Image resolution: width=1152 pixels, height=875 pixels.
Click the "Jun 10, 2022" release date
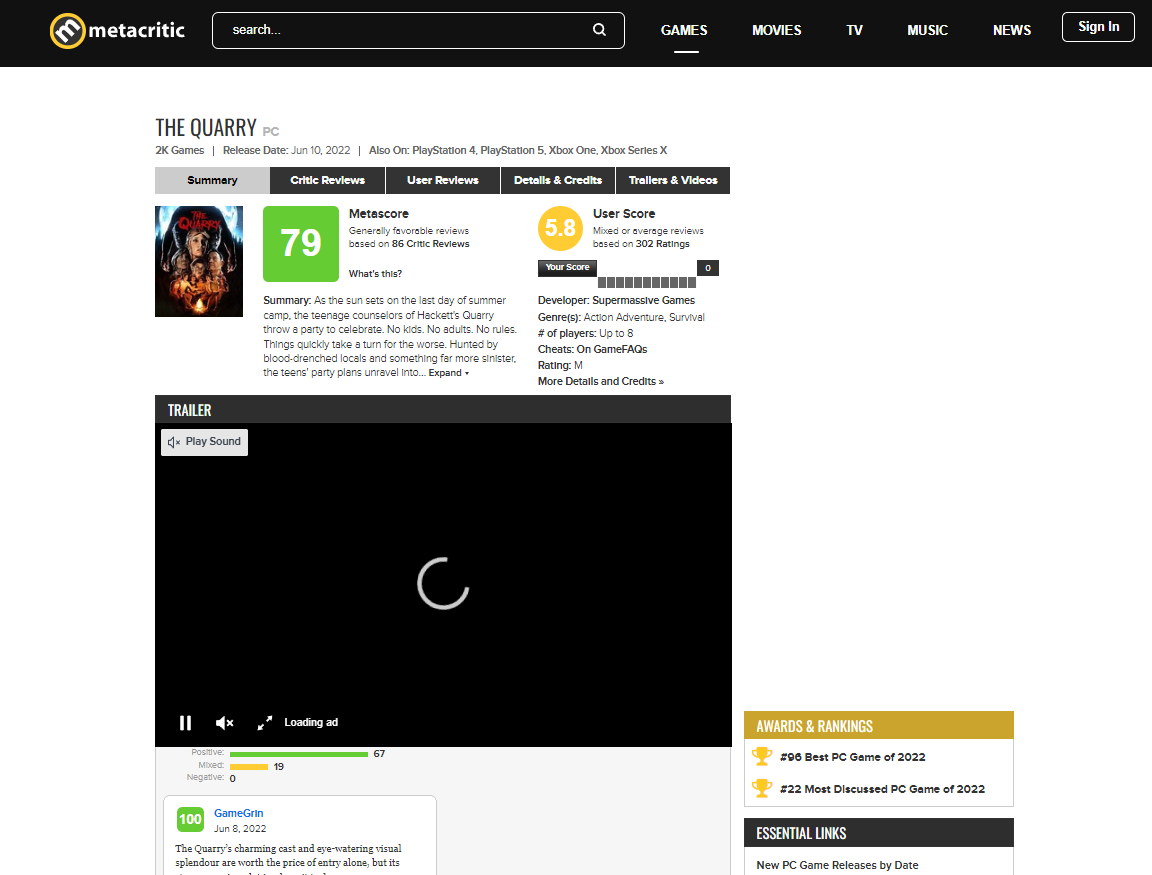pyautogui.click(x=321, y=151)
